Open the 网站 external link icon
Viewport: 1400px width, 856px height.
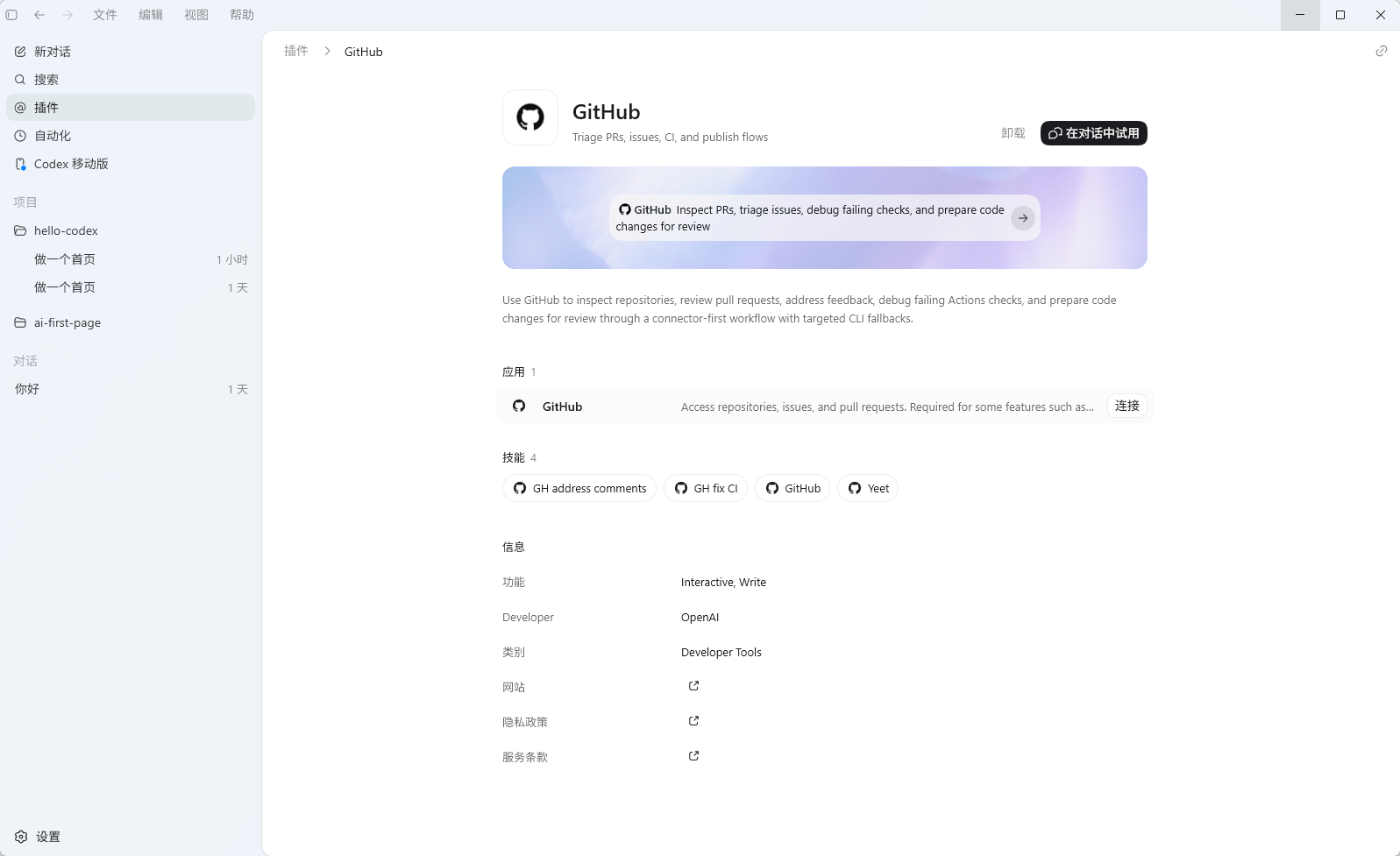693,686
